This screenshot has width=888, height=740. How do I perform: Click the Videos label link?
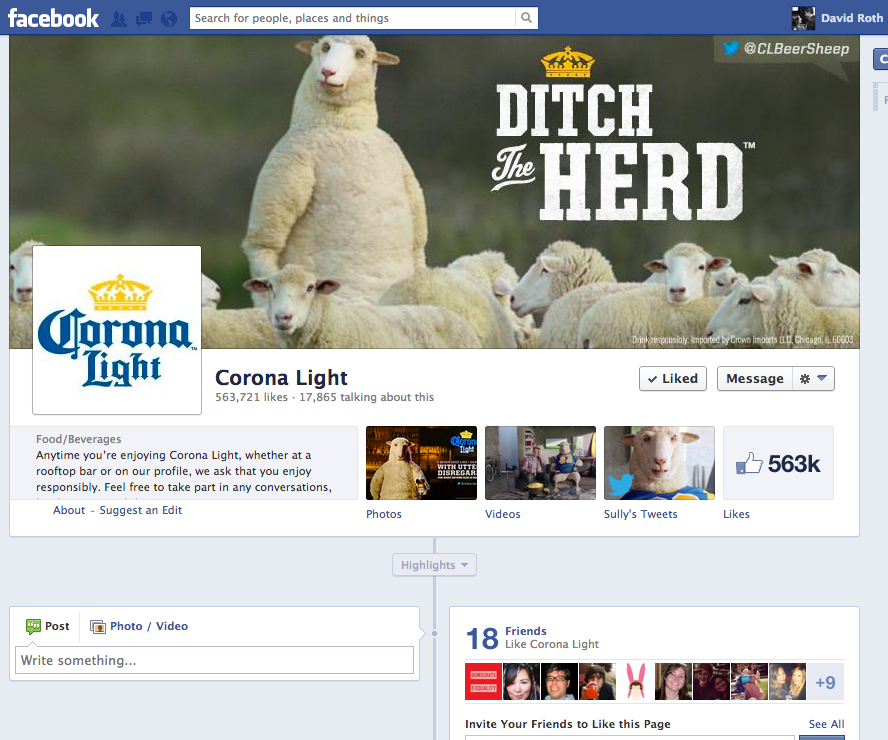[502, 514]
